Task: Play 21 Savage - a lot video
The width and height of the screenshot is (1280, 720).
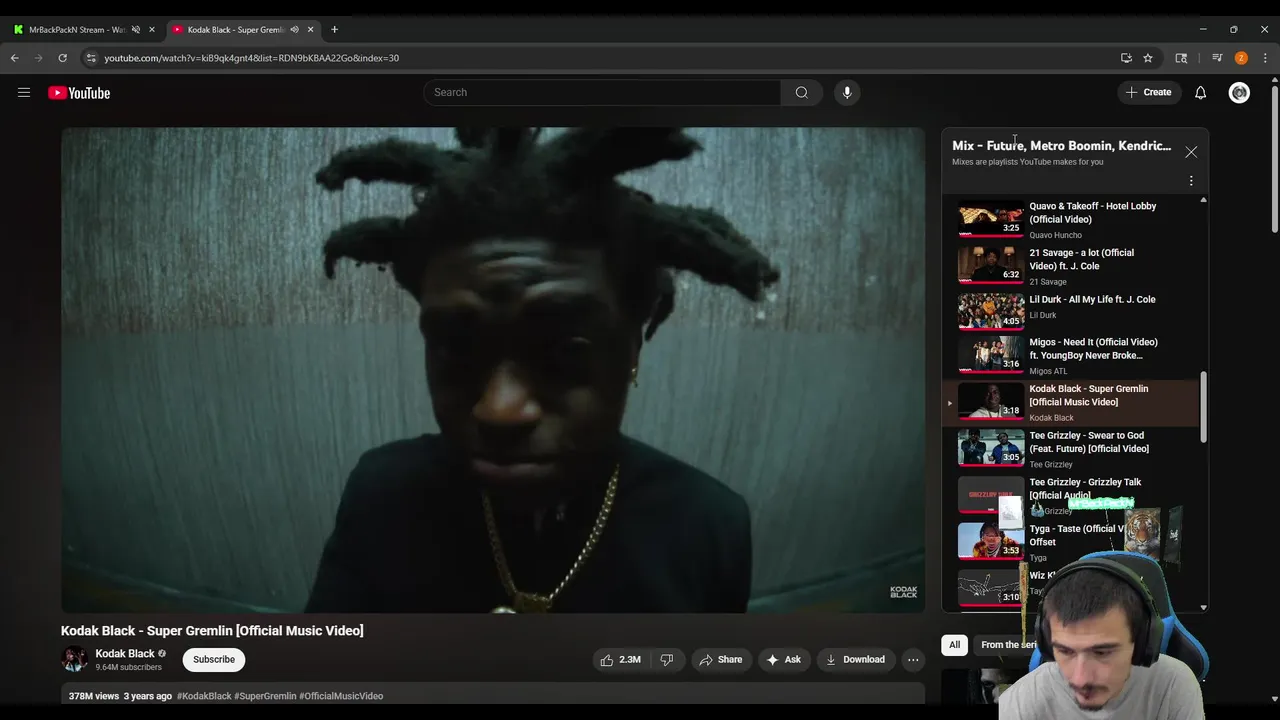Action: 1071,266
